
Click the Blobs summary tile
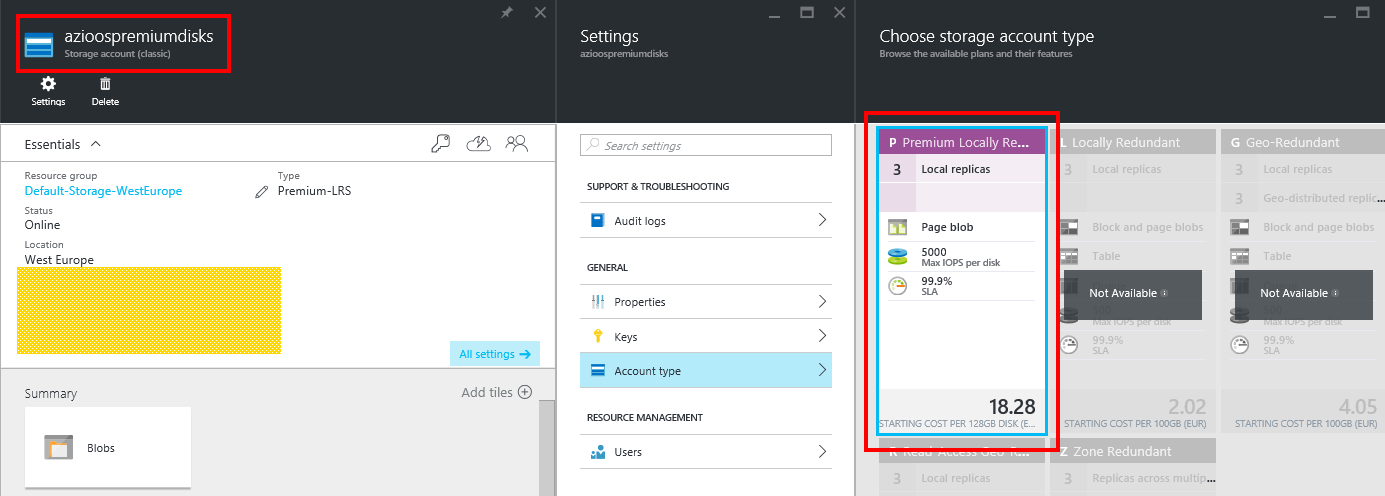click(x=108, y=447)
